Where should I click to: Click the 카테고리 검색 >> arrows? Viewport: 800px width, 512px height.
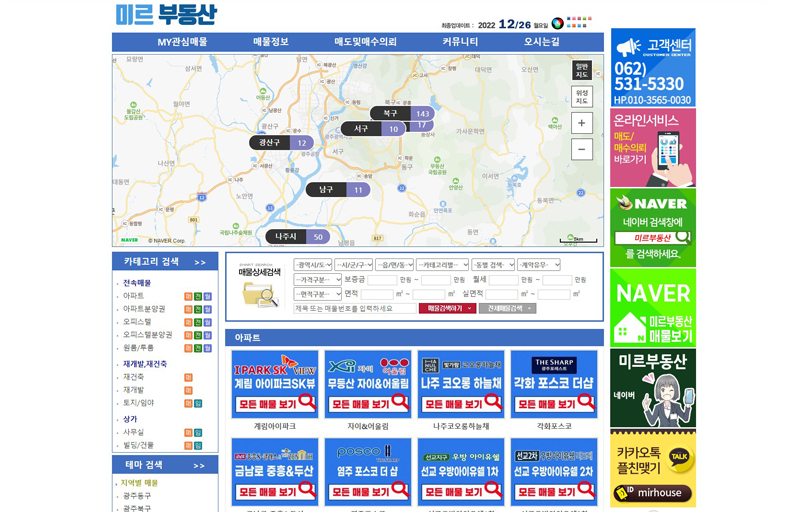[200, 262]
